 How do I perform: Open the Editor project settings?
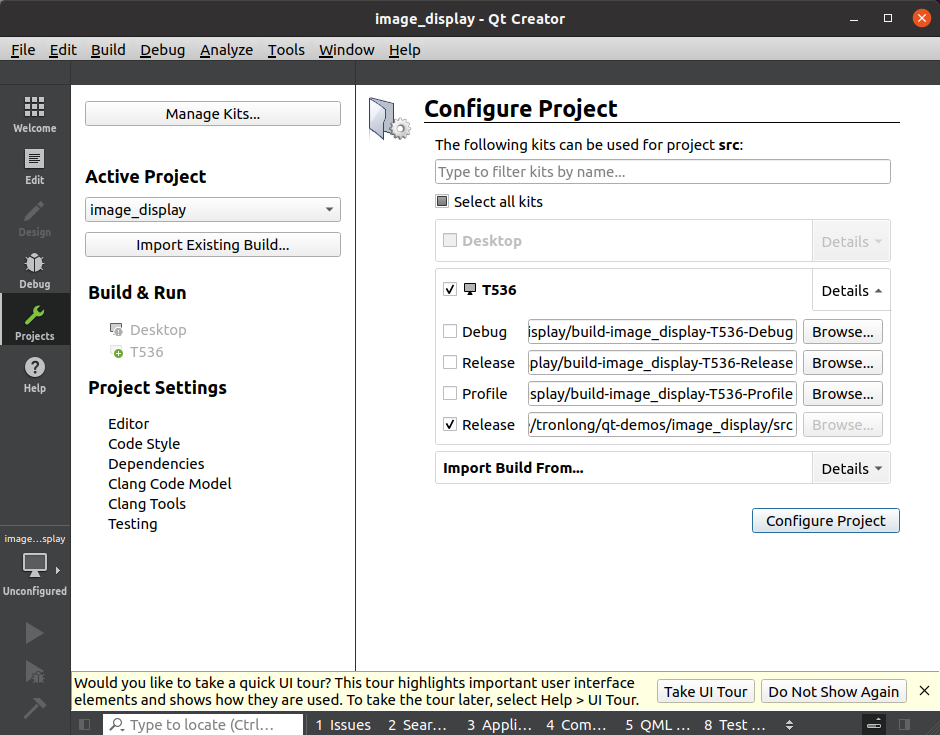pos(128,424)
